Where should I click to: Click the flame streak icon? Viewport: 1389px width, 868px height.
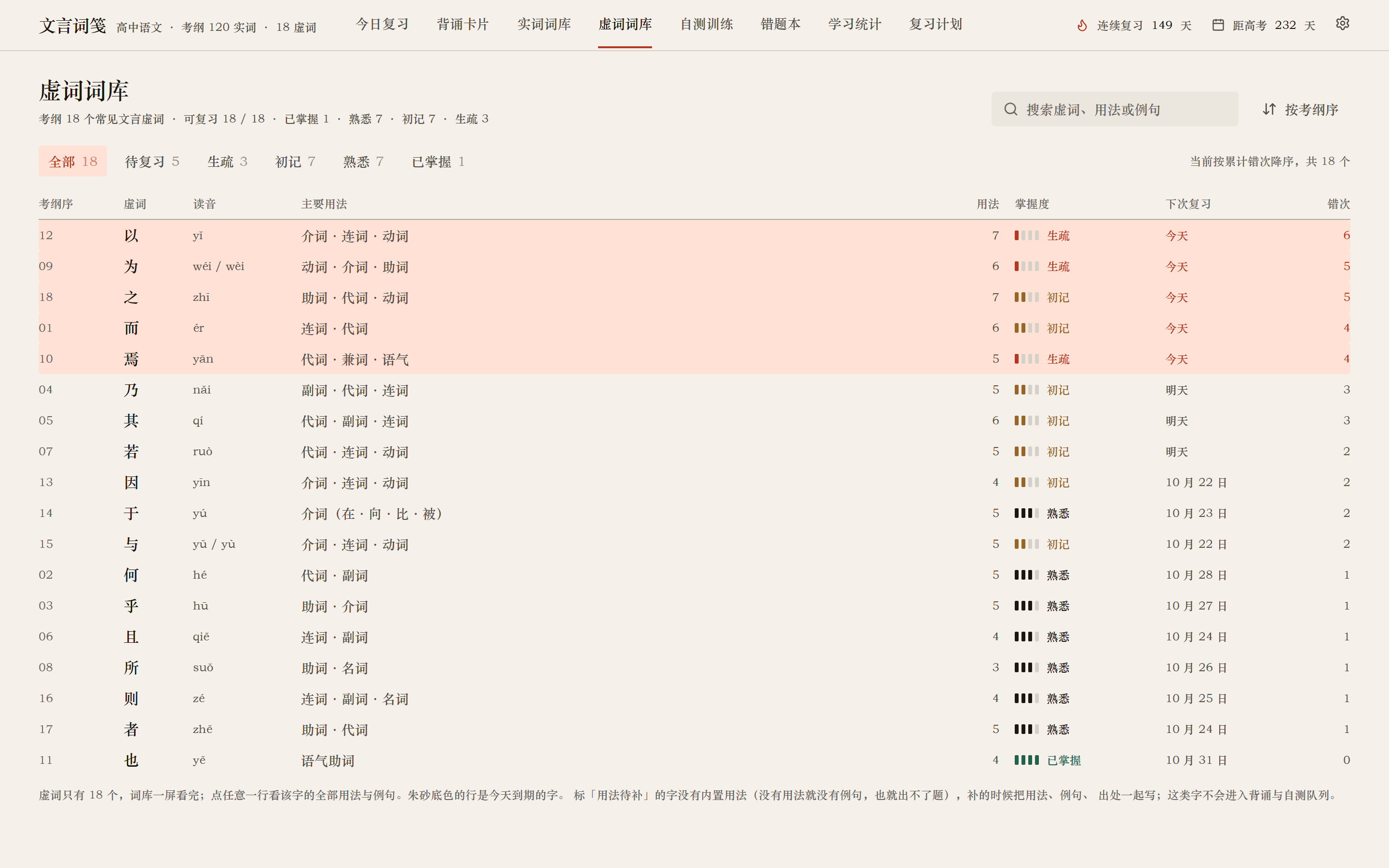[1082, 25]
